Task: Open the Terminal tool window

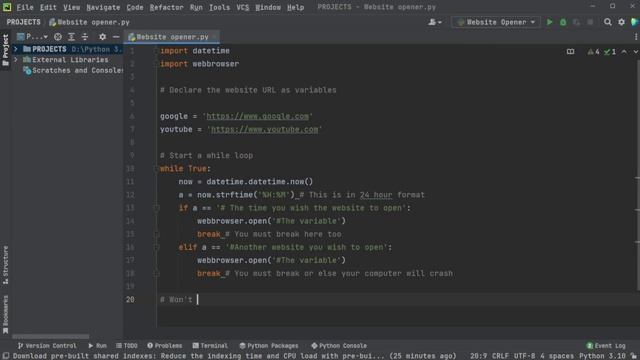Action: click(x=210, y=346)
